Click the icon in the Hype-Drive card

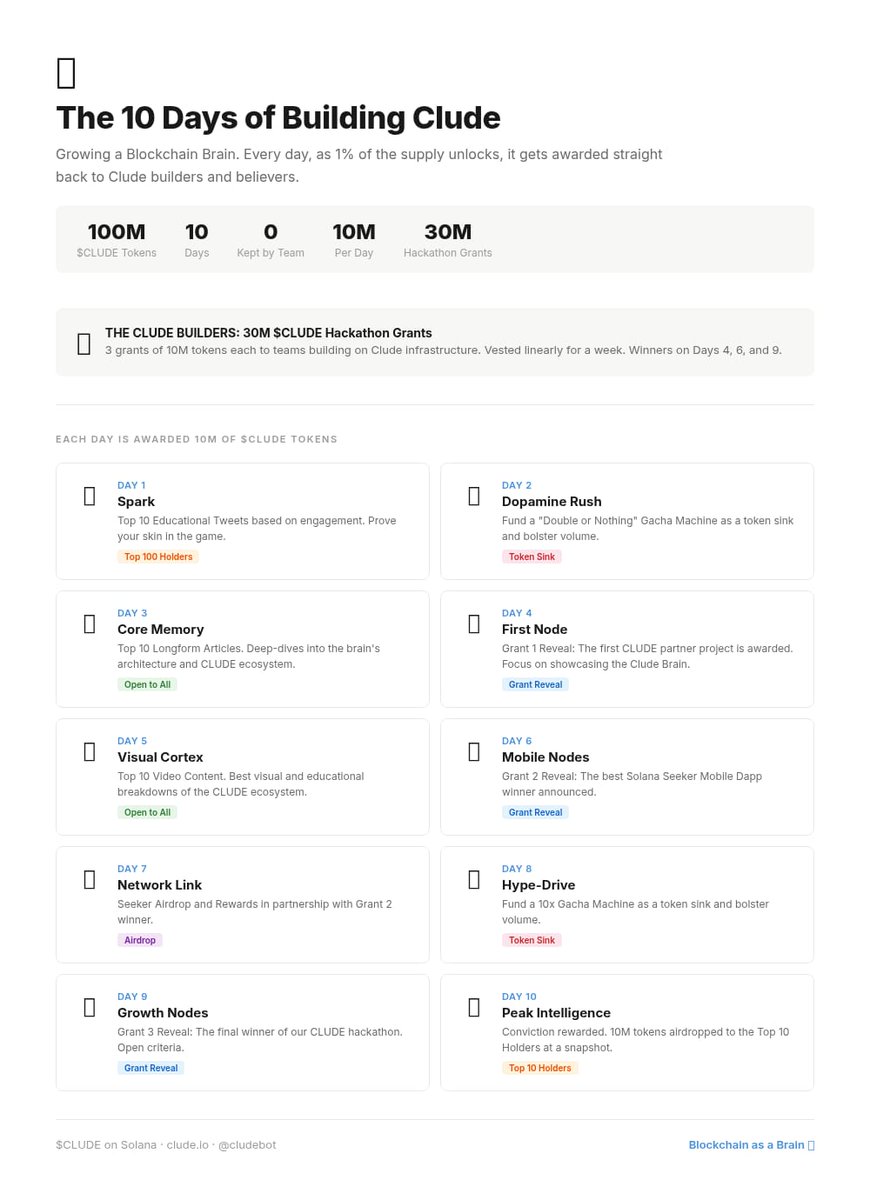[x=474, y=880]
